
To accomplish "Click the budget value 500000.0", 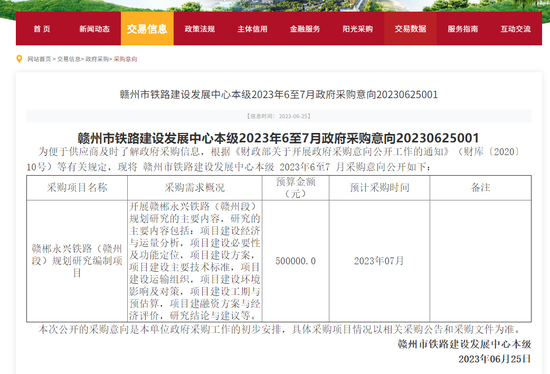I will (x=296, y=261).
